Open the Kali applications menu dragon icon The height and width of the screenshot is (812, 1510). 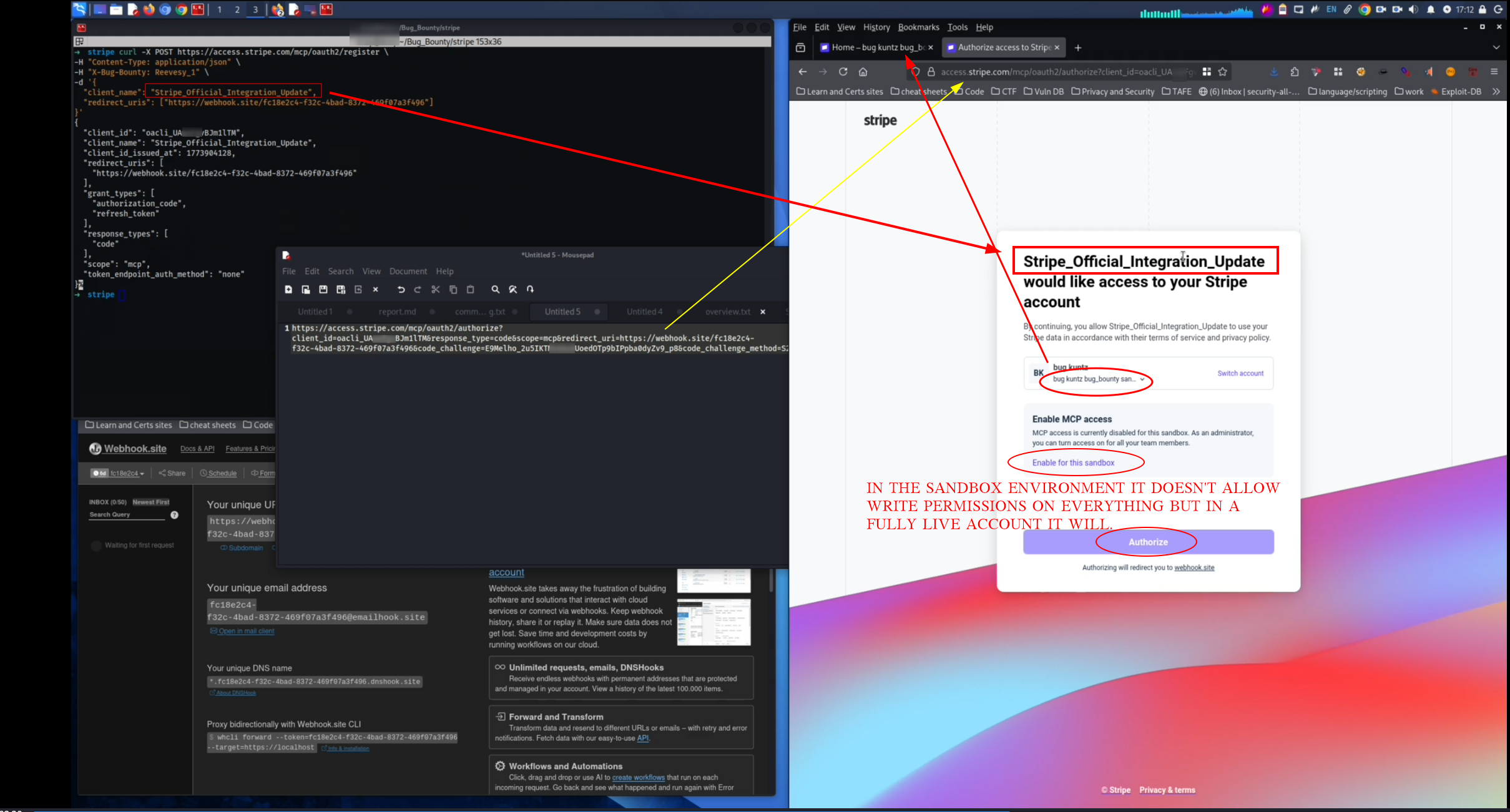(x=79, y=9)
